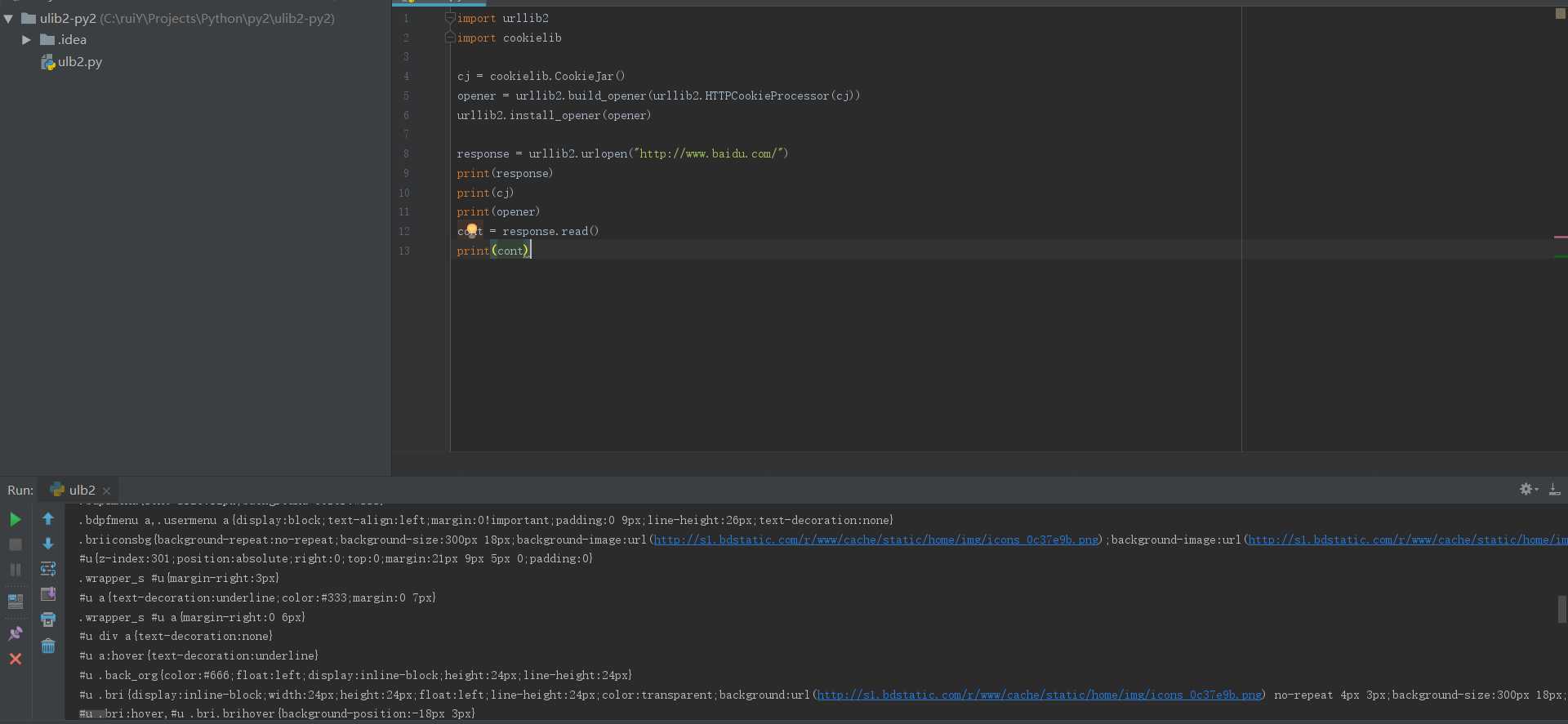Viewport: 1568px width, 724px height.
Task: Click the urllib2.build_opener line 5
Action: 658,95
